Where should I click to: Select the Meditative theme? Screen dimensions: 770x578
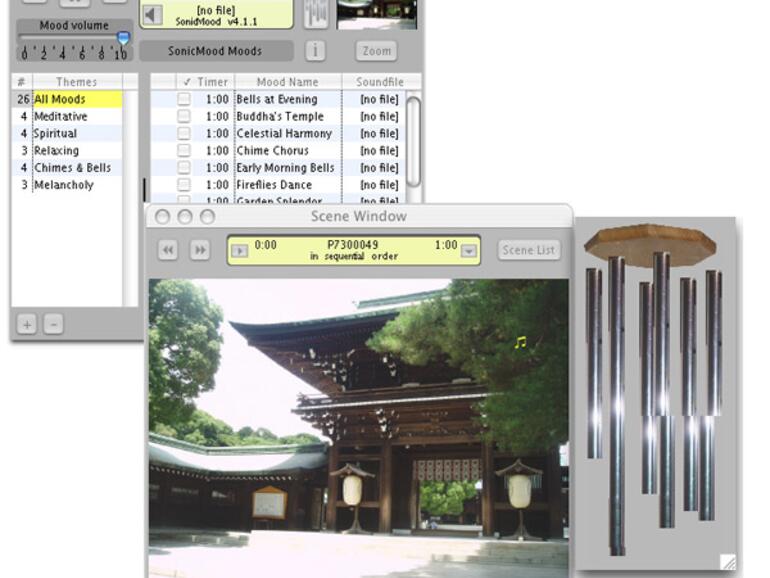coord(61,117)
